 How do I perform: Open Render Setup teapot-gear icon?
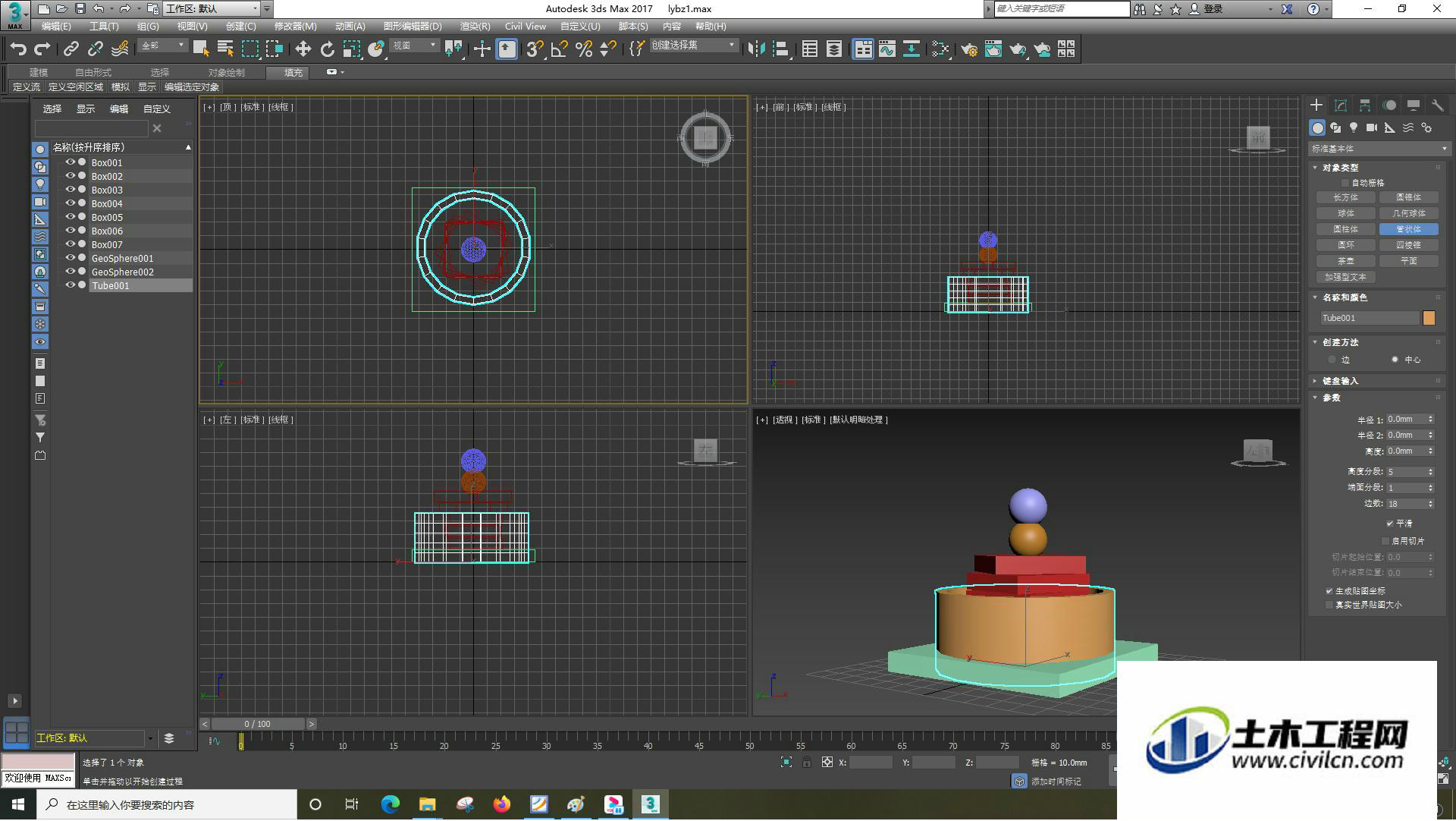(x=968, y=49)
